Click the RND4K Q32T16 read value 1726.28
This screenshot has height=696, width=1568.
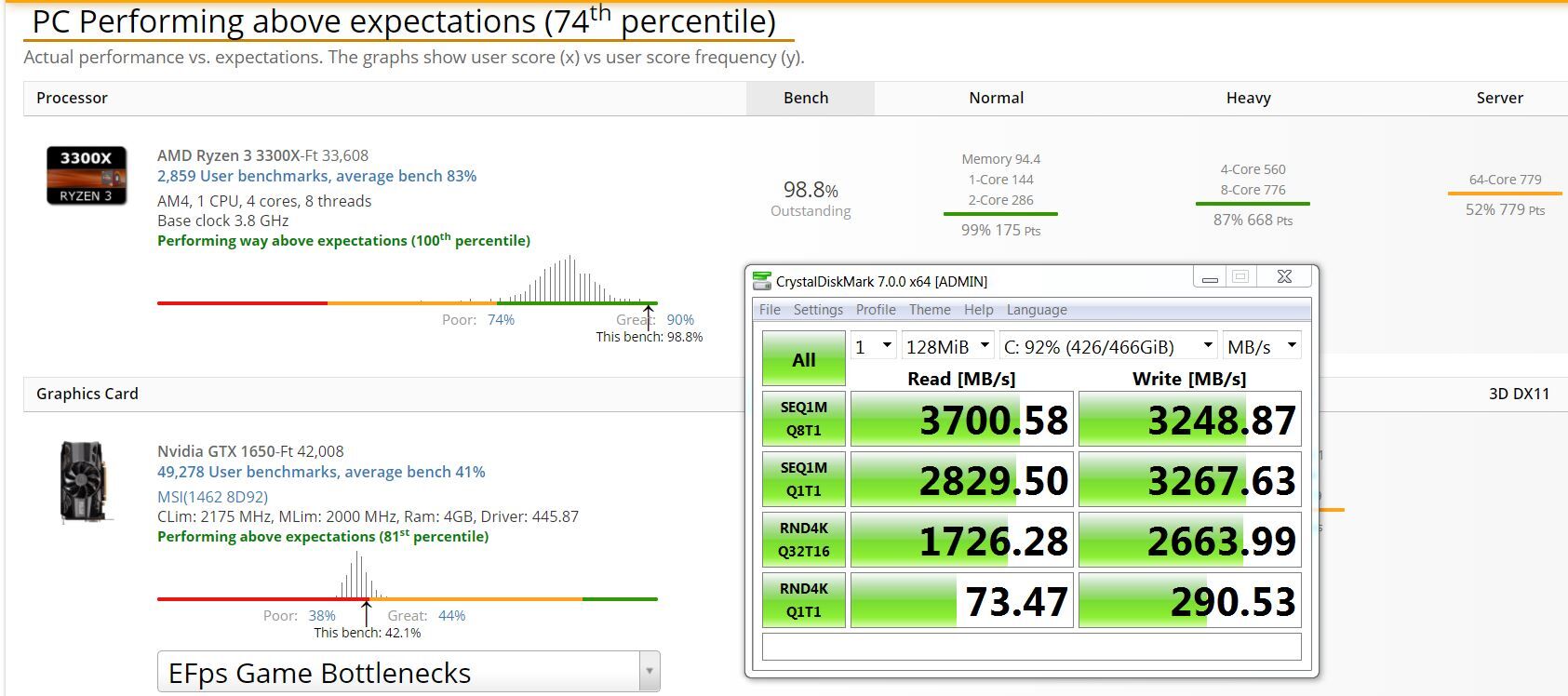point(962,540)
